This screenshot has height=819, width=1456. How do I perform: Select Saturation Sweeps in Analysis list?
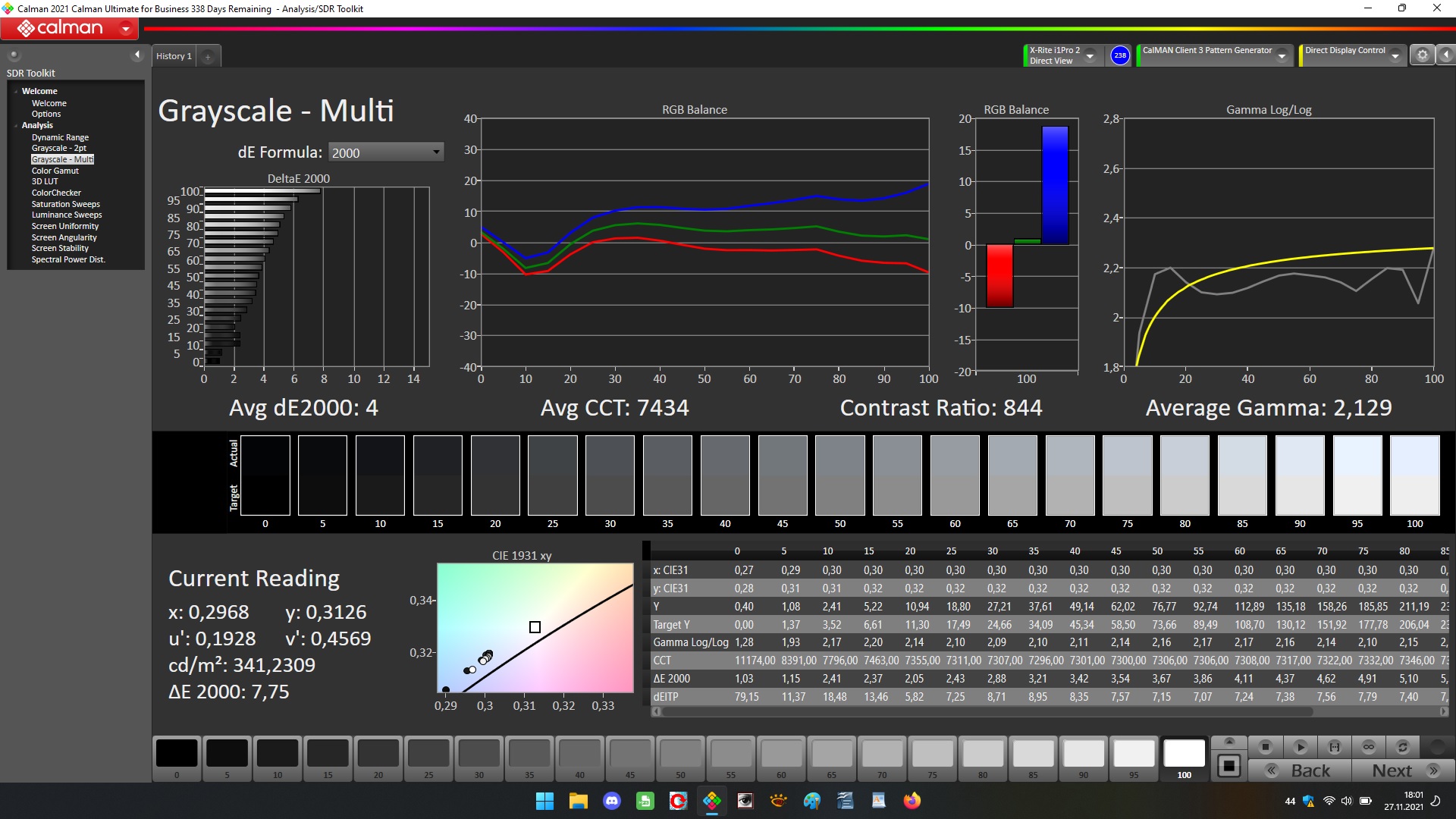[x=65, y=204]
